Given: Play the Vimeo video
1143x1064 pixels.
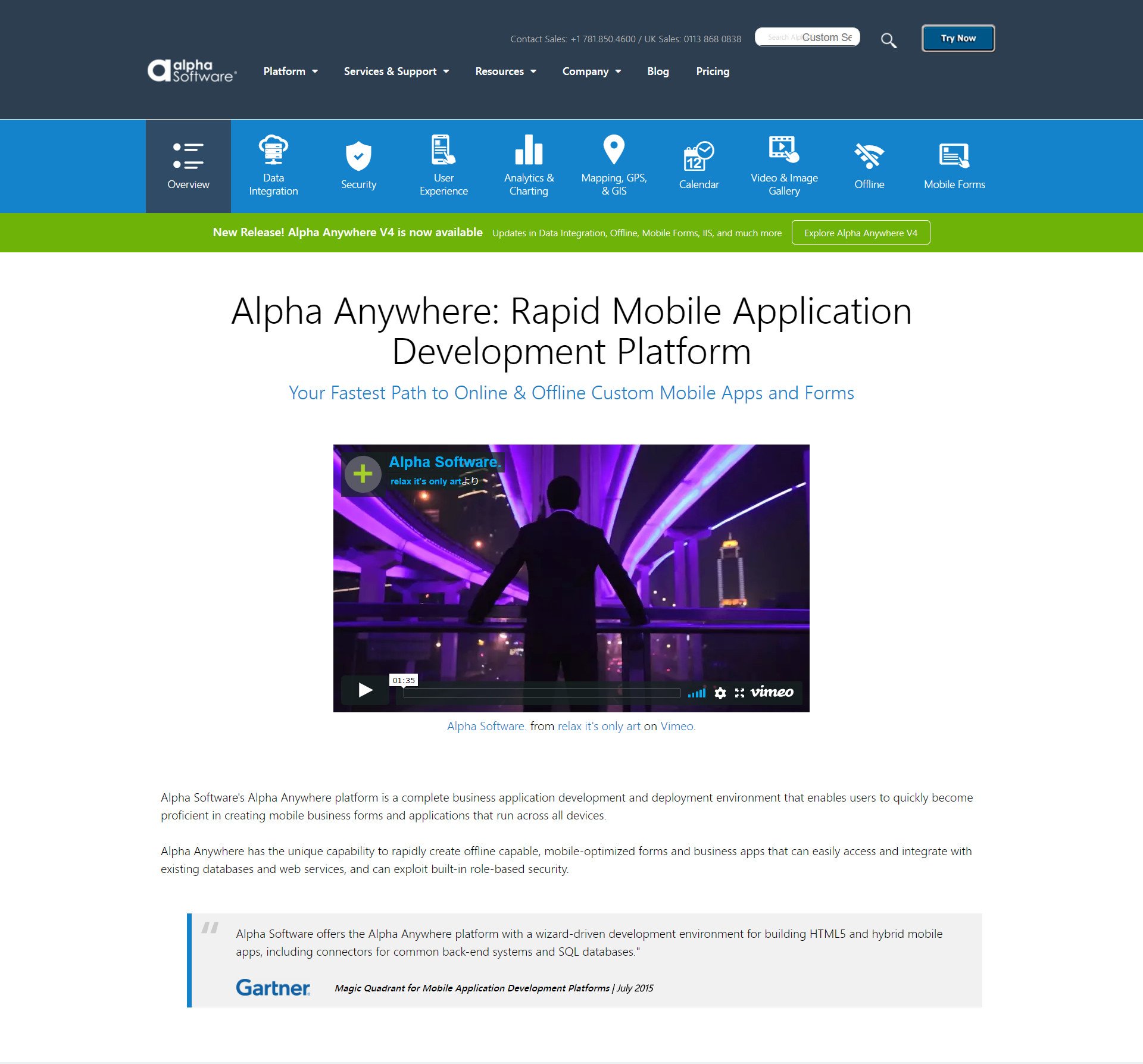Looking at the screenshot, I should pos(366,690).
